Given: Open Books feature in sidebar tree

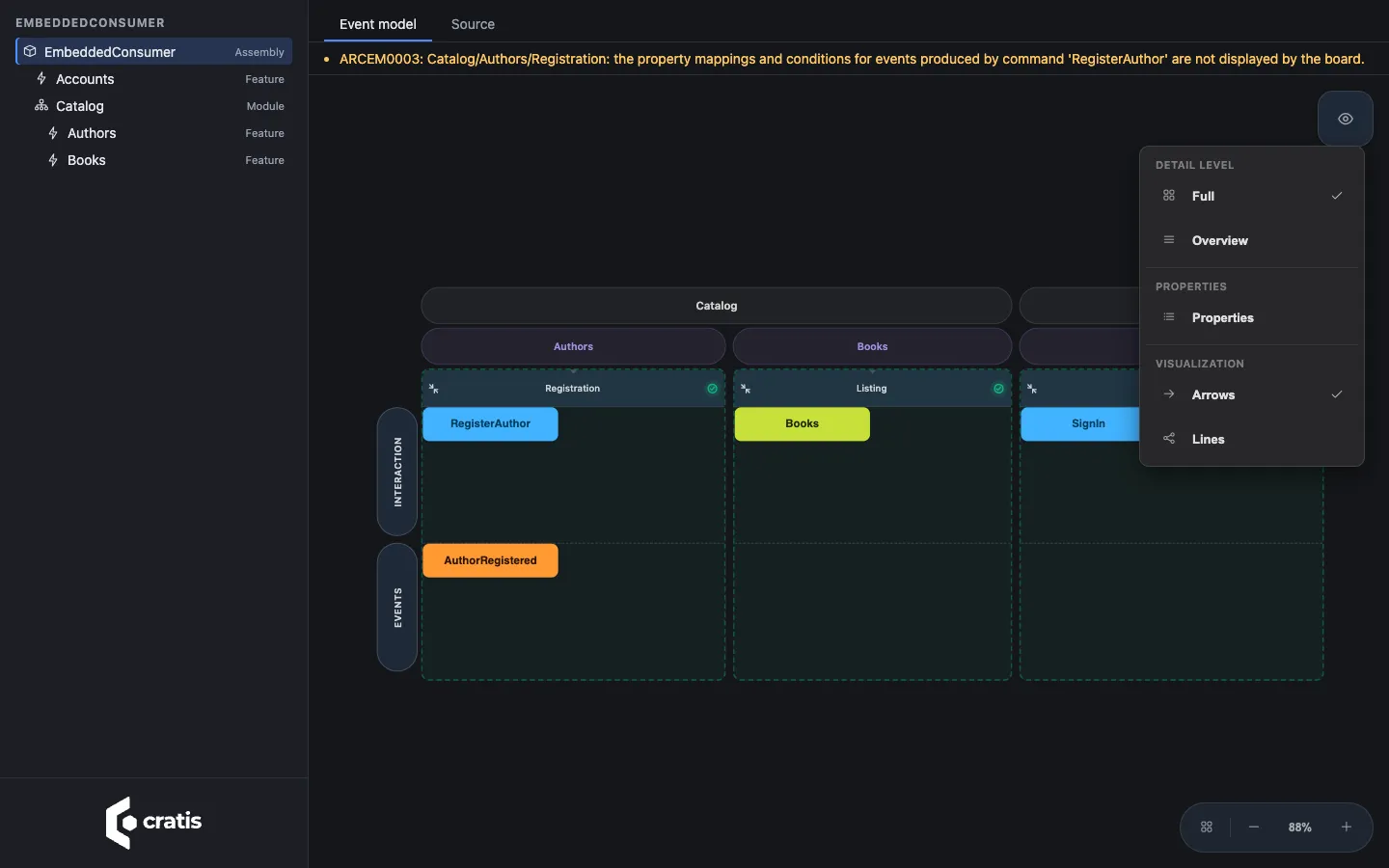Looking at the screenshot, I should coord(154,160).
